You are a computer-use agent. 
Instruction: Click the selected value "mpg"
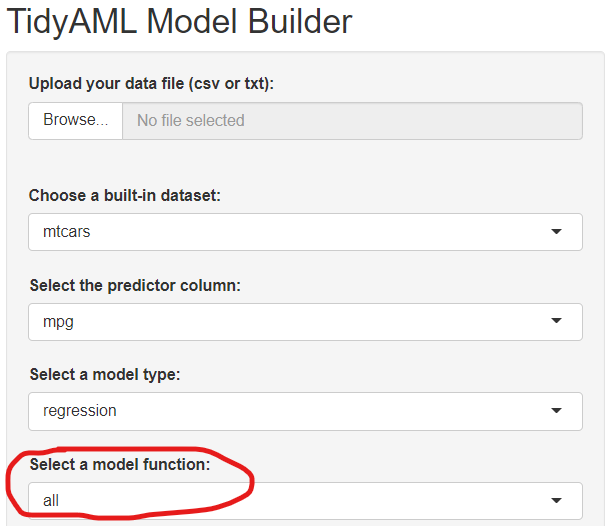pos(59,322)
